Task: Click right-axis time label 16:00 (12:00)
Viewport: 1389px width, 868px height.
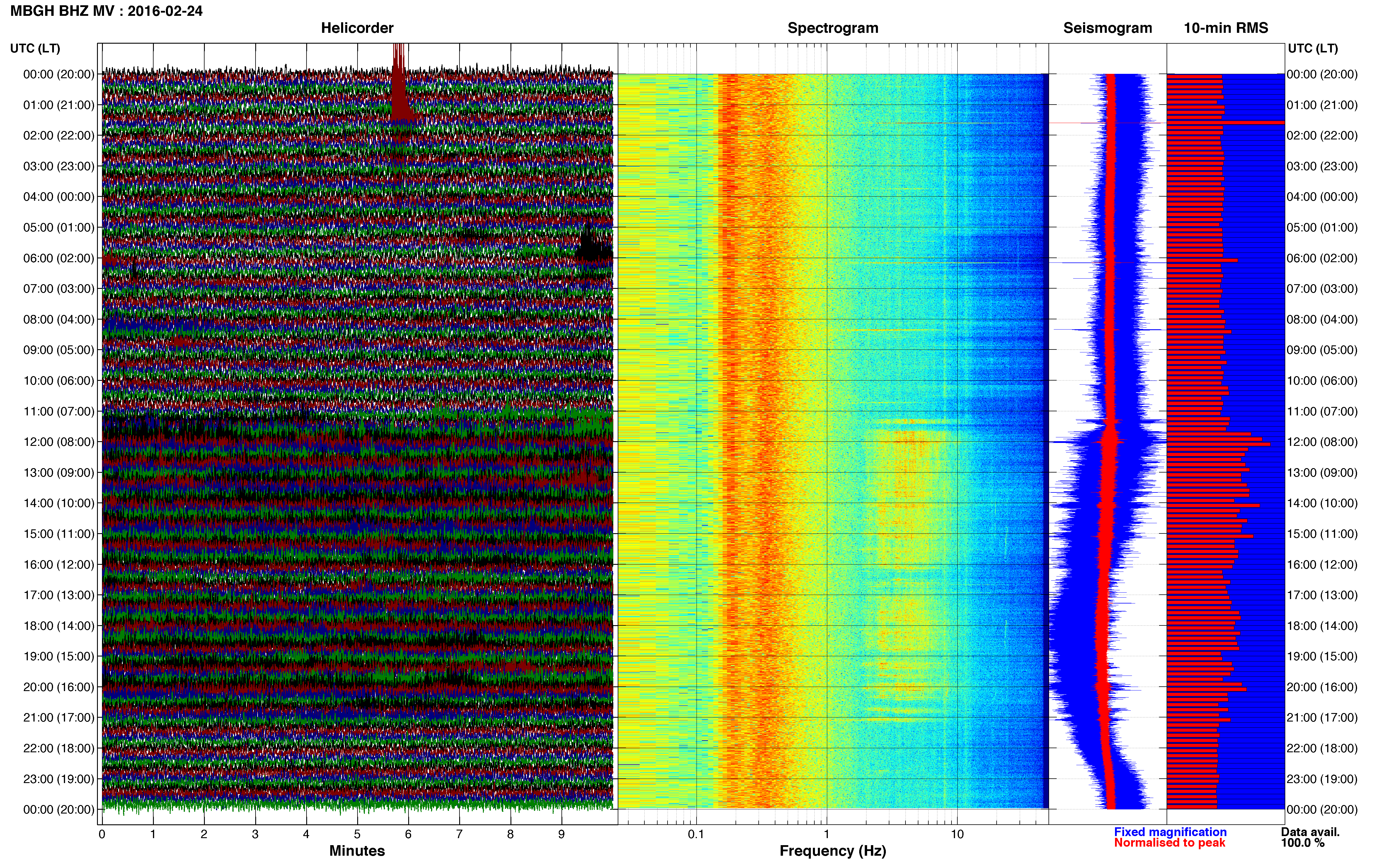Action: pyautogui.click(x=1322, y=565)
